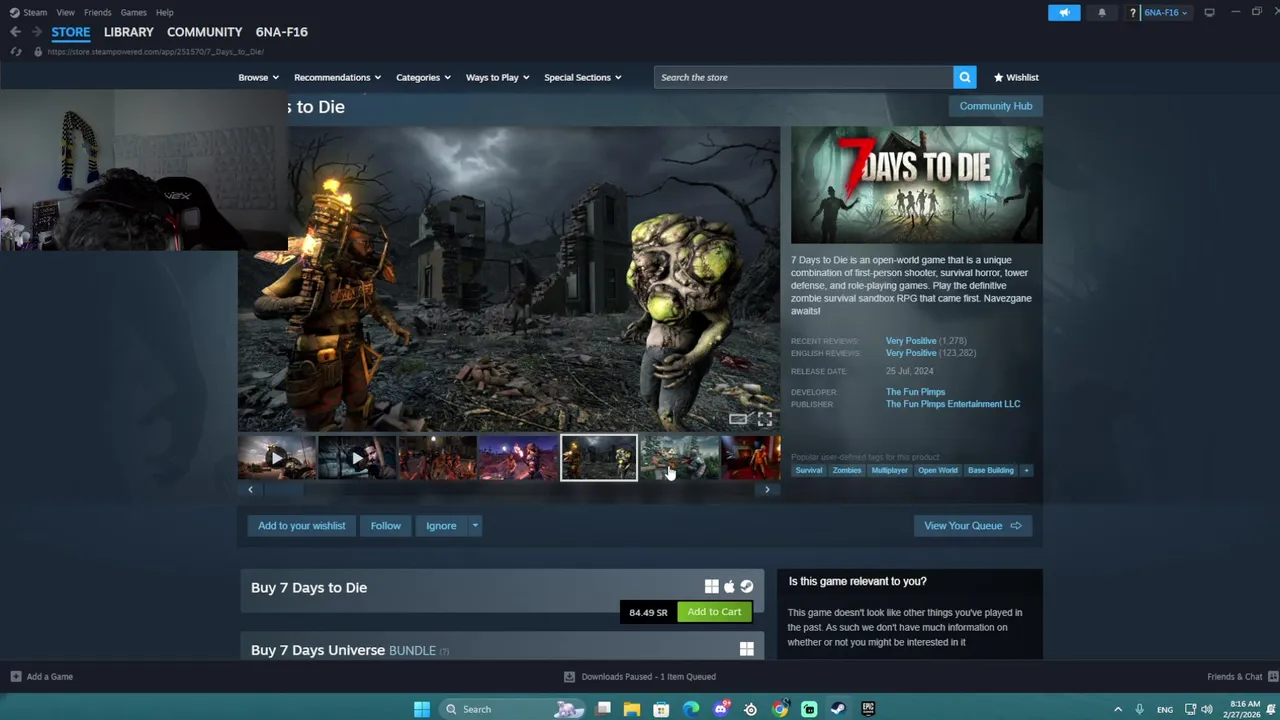Open the announcements megaphone icon
The image size is (1280, 720).
(1064, 12)
